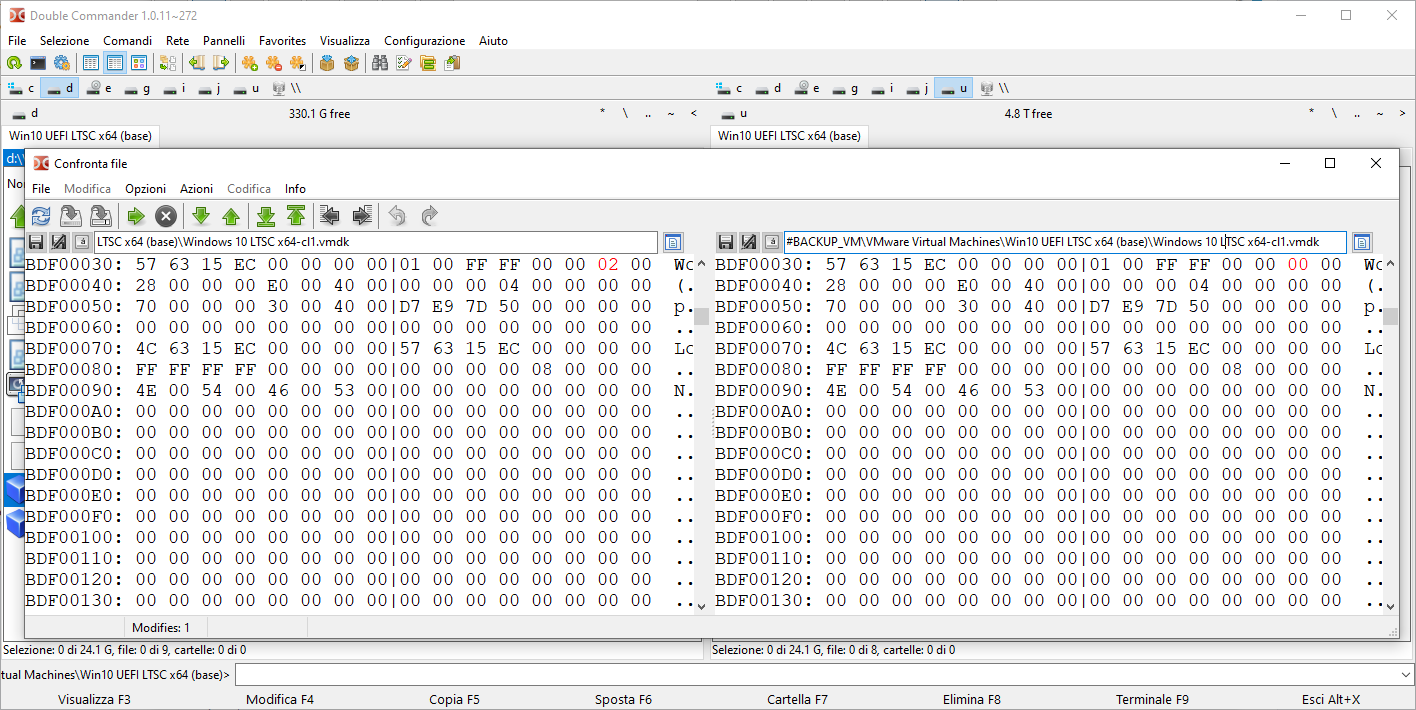Go to next difference down arrow
The image size is (1416, 710).
coord(201,215)
